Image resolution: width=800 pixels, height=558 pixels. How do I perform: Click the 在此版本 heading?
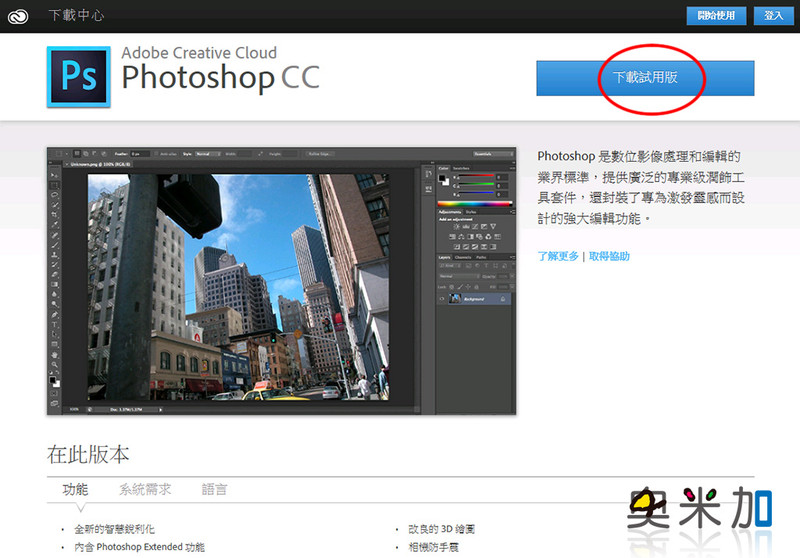[88, 454]
